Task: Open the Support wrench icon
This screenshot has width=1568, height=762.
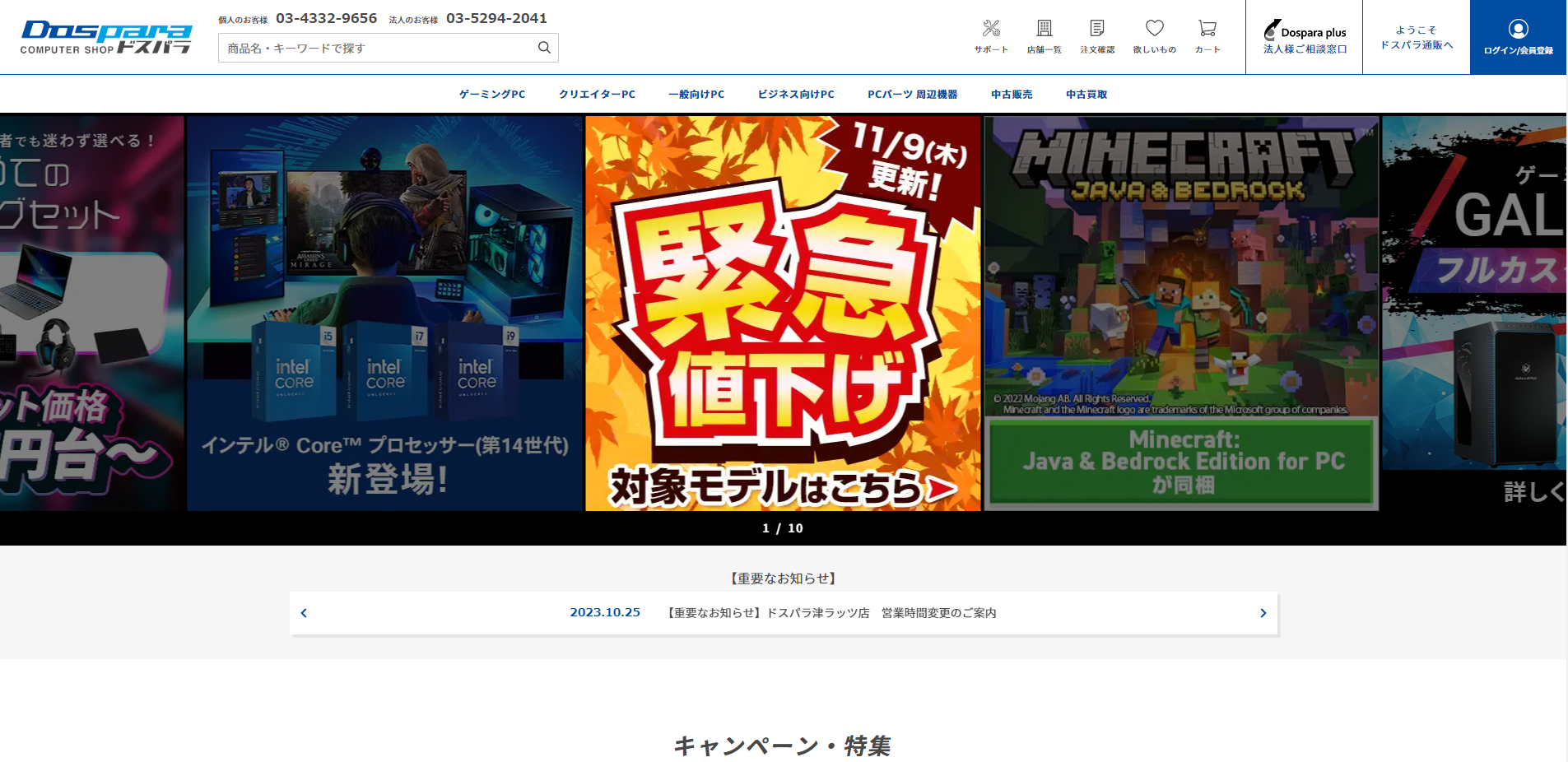Action: (x=991, y=30)
